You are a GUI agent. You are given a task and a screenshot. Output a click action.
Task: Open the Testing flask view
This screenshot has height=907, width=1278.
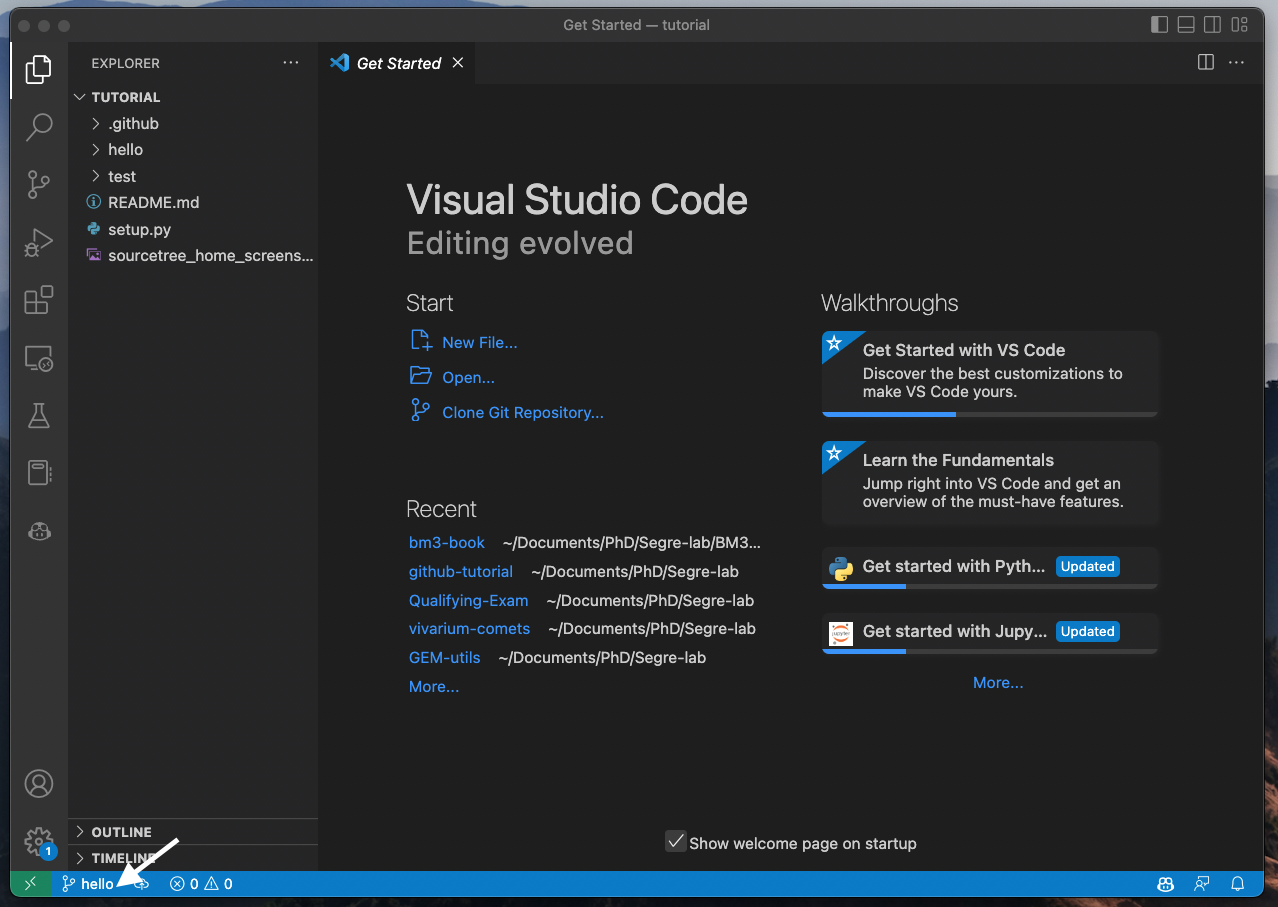39,416
